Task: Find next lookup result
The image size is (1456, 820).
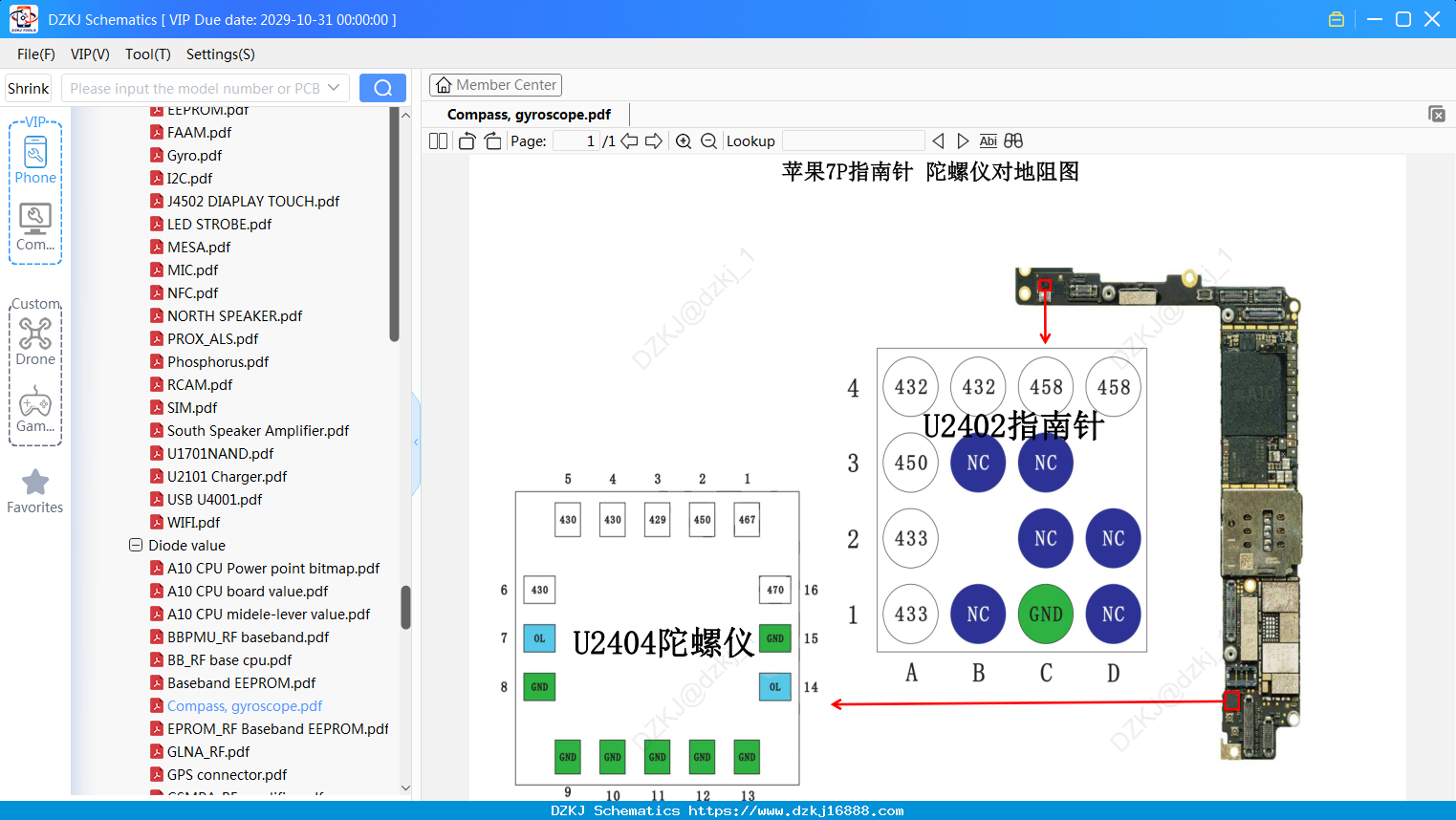Action: coord(963,140)
